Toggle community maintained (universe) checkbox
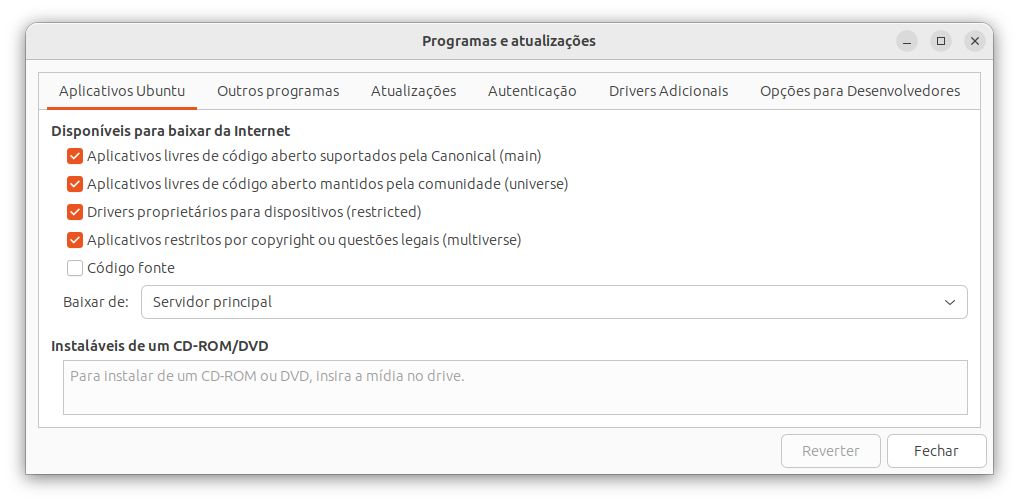The width and height of the screenshot is (1019, 503). pyautogui.click(x=75, y=184)
